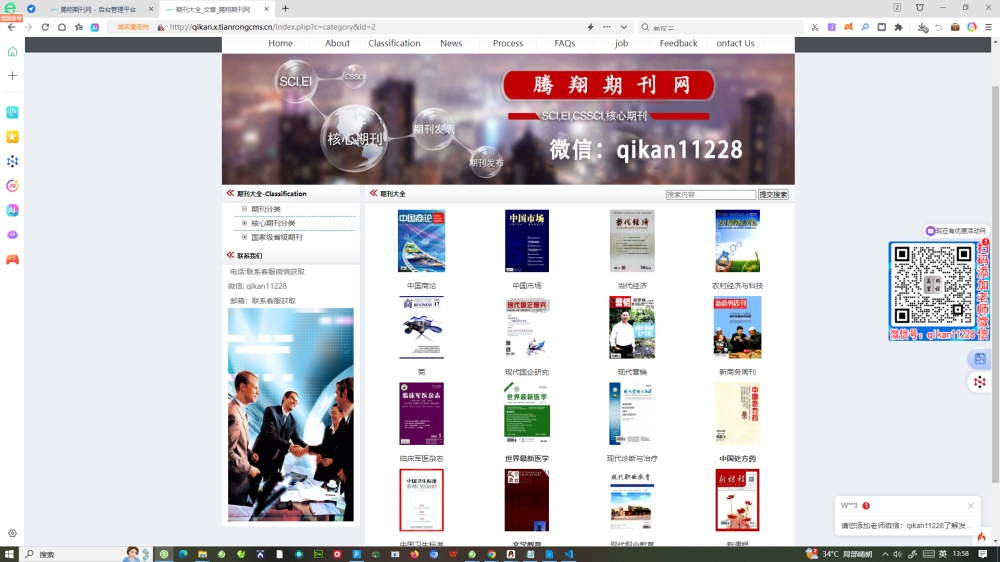
Task: Click the 搜索内容 search input field
Action: pyautogui.click(x=710, y=195)
